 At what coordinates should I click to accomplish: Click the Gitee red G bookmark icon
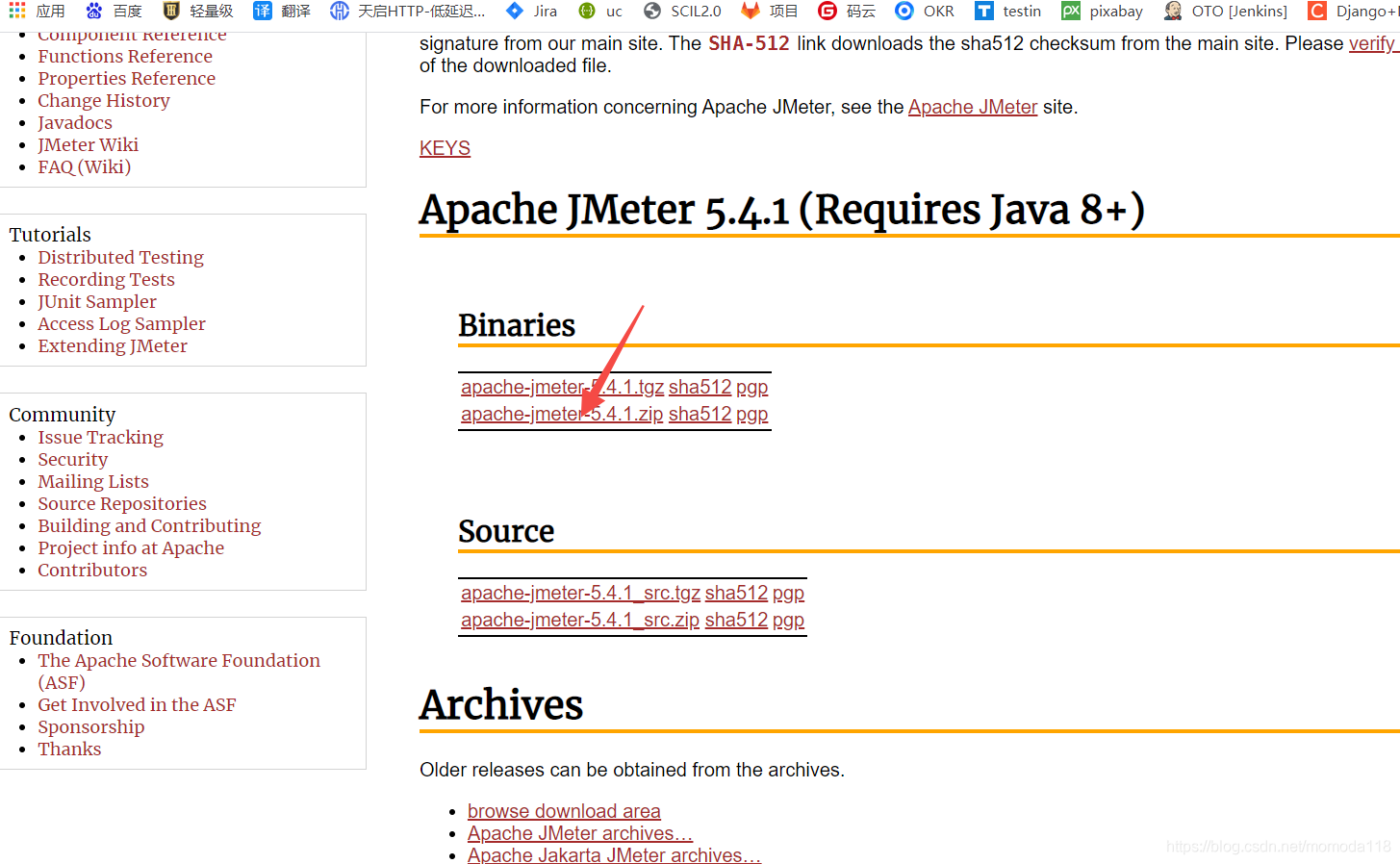[827, 11]
